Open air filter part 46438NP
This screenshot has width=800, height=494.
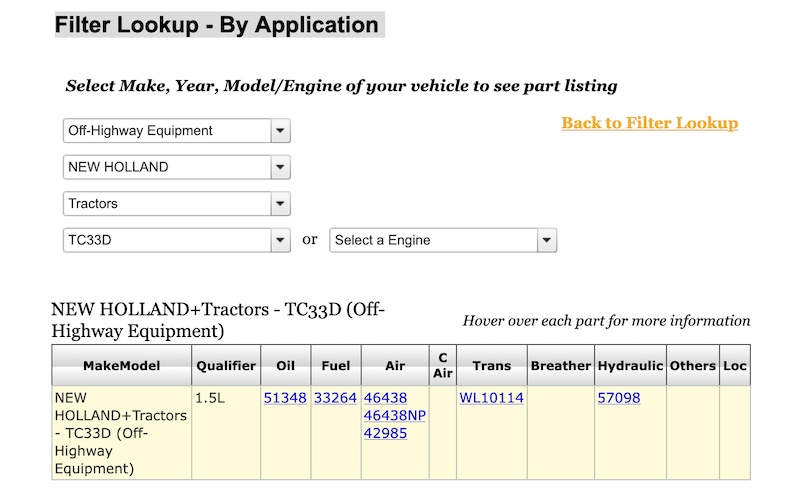coord(394,415)
